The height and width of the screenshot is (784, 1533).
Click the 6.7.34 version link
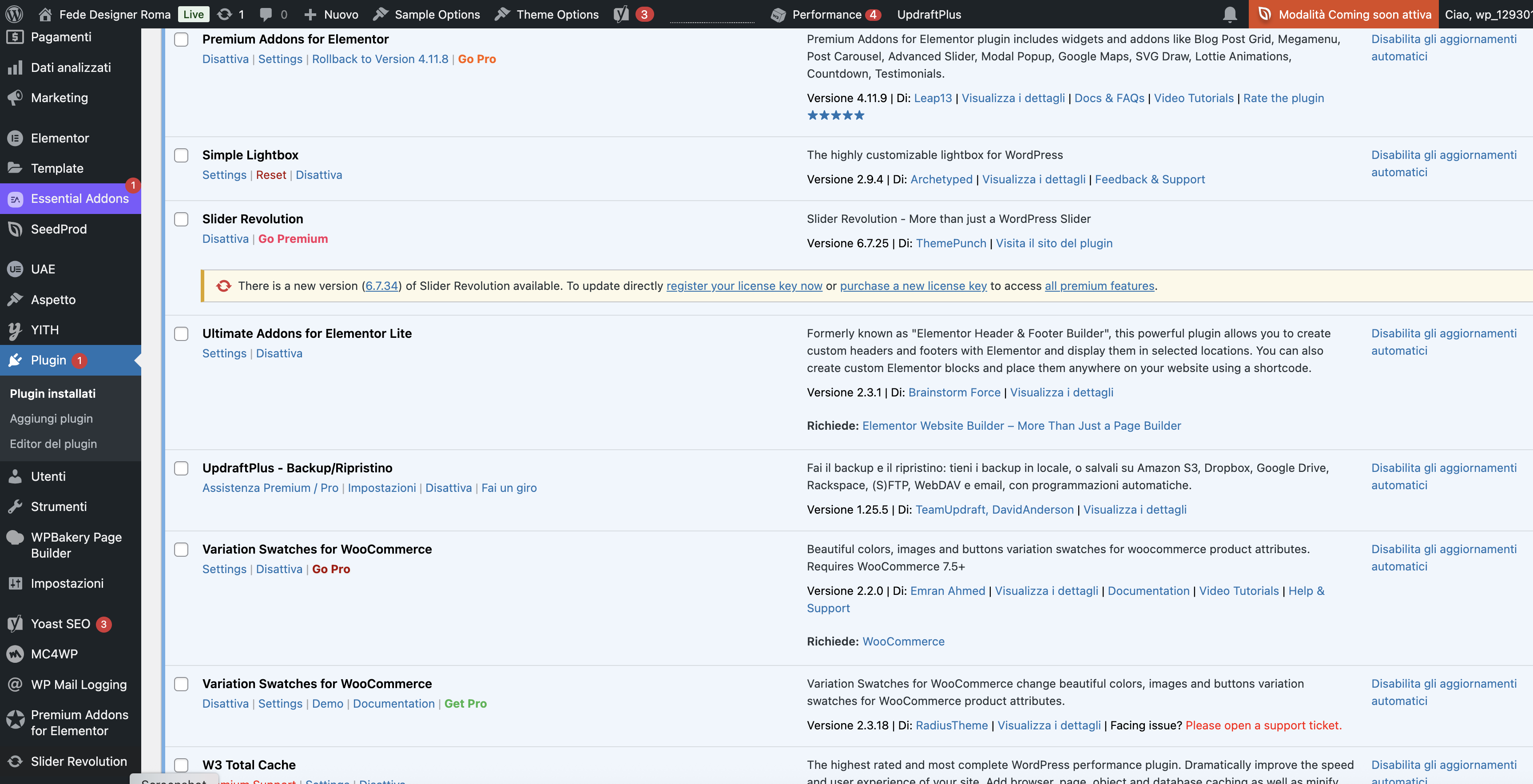tap(381, 285)
